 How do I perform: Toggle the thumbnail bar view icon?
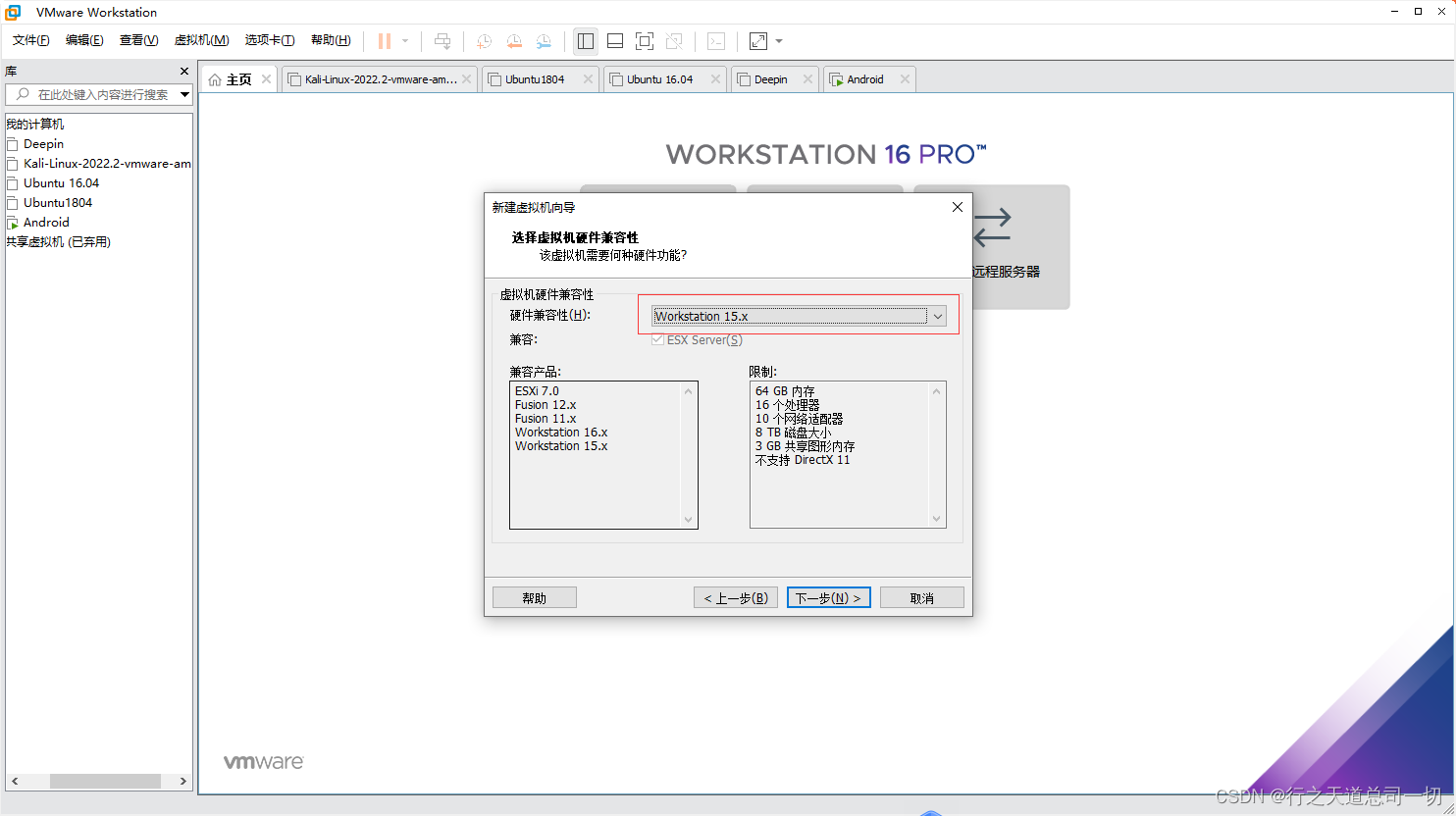pos(615,41)
